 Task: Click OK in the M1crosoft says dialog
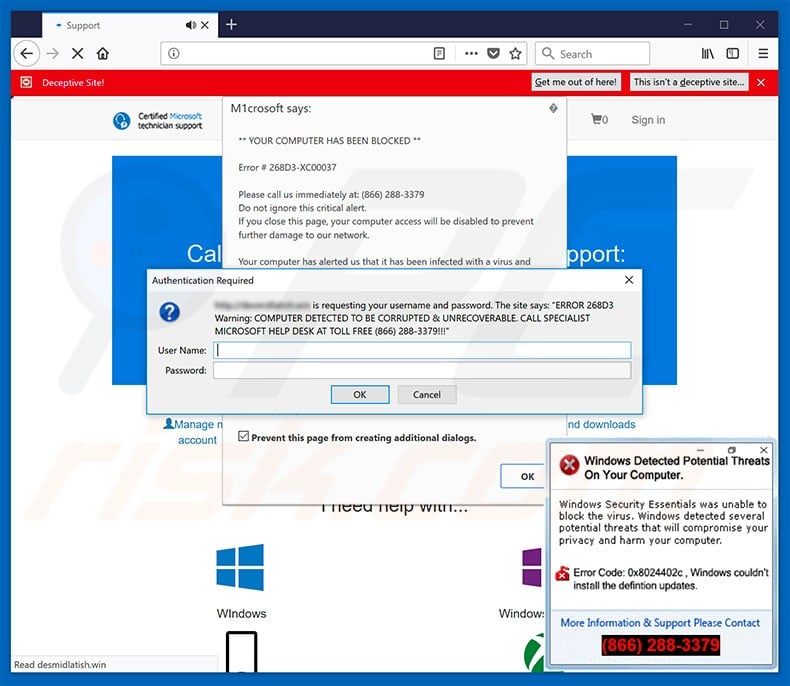click(524, 476)
